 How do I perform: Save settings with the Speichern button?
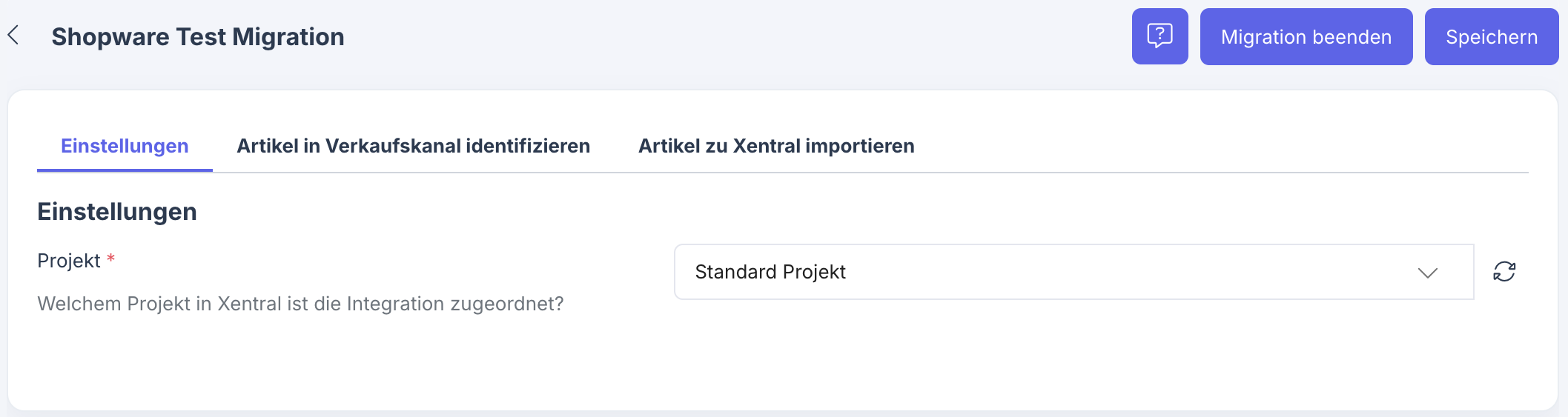[1491, 37]
